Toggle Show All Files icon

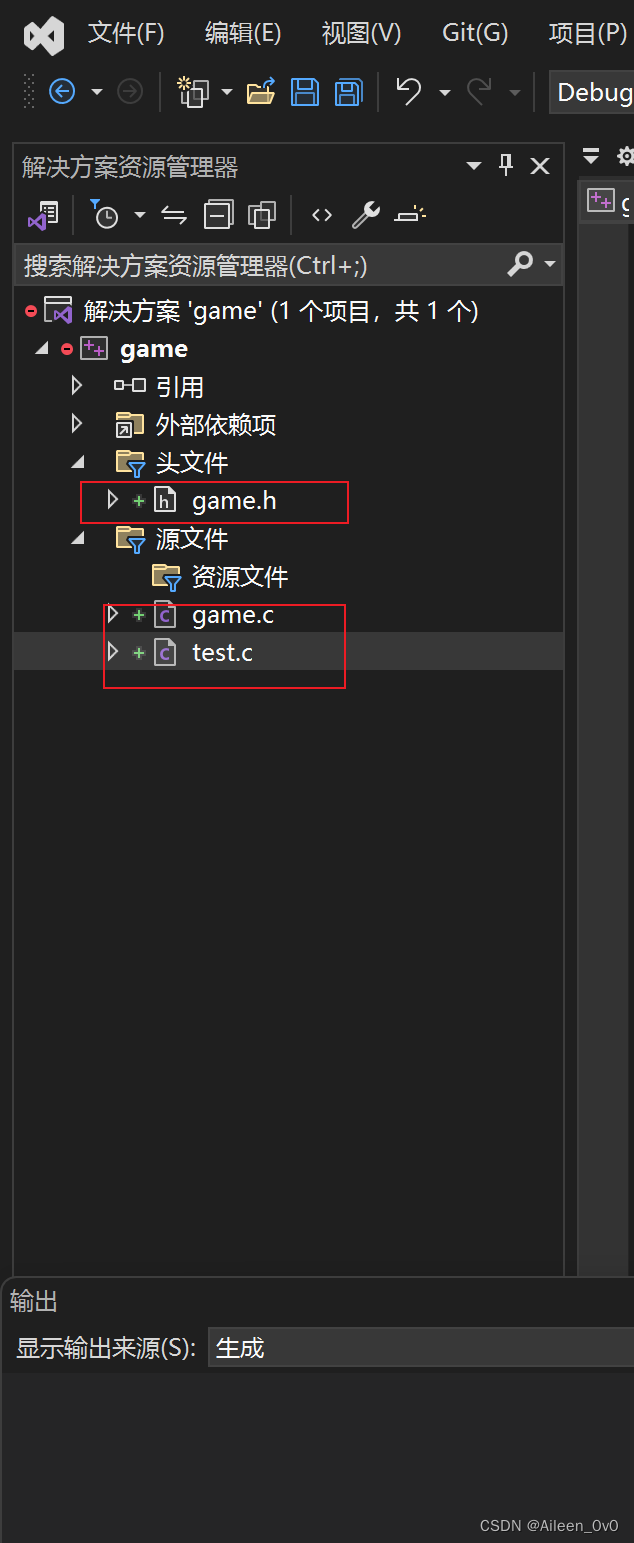(x=262, y=214)
